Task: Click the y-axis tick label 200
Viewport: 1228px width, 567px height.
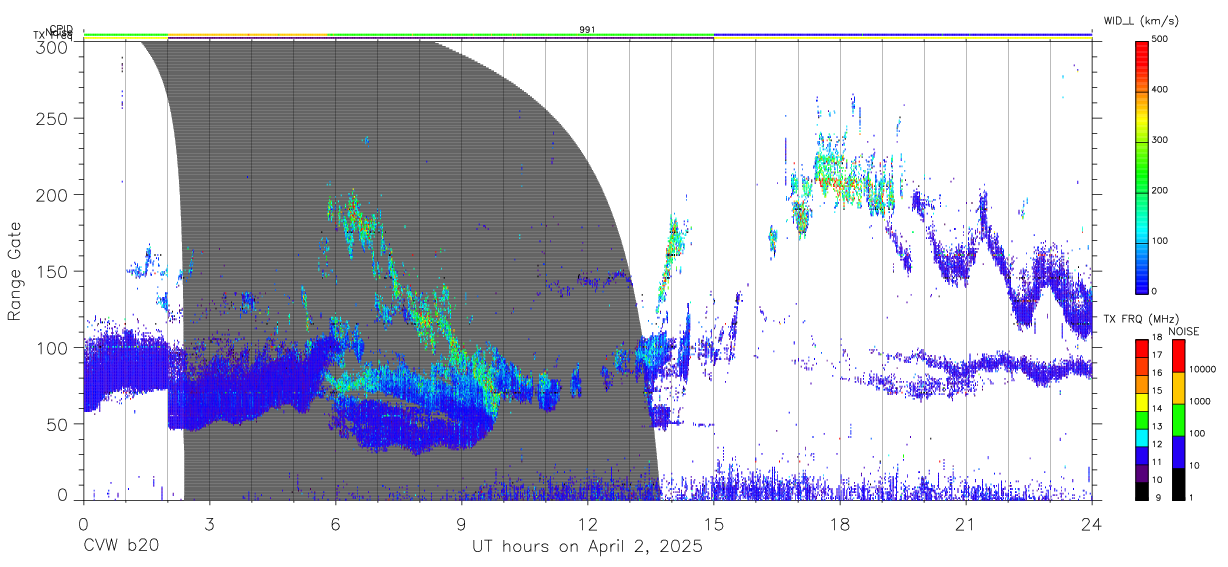Action: 54,194
